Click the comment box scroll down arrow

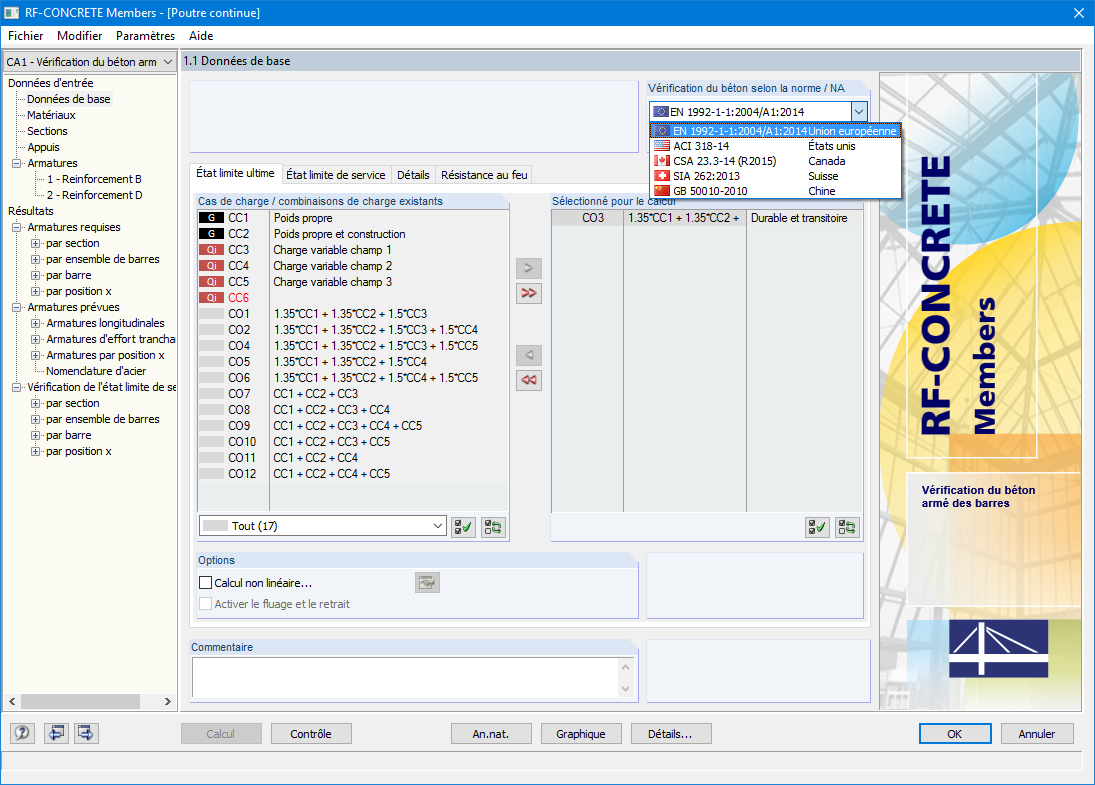pos(626,689)
